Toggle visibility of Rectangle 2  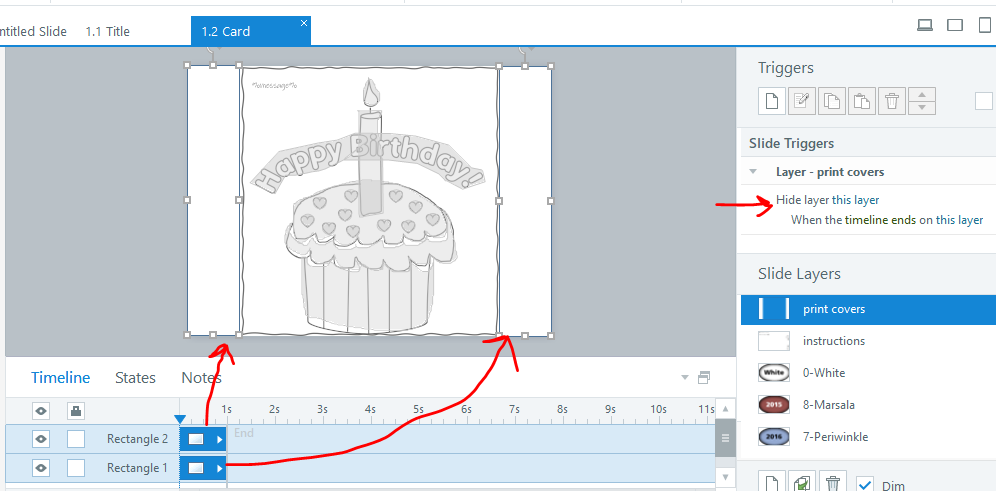pos(41,439)
